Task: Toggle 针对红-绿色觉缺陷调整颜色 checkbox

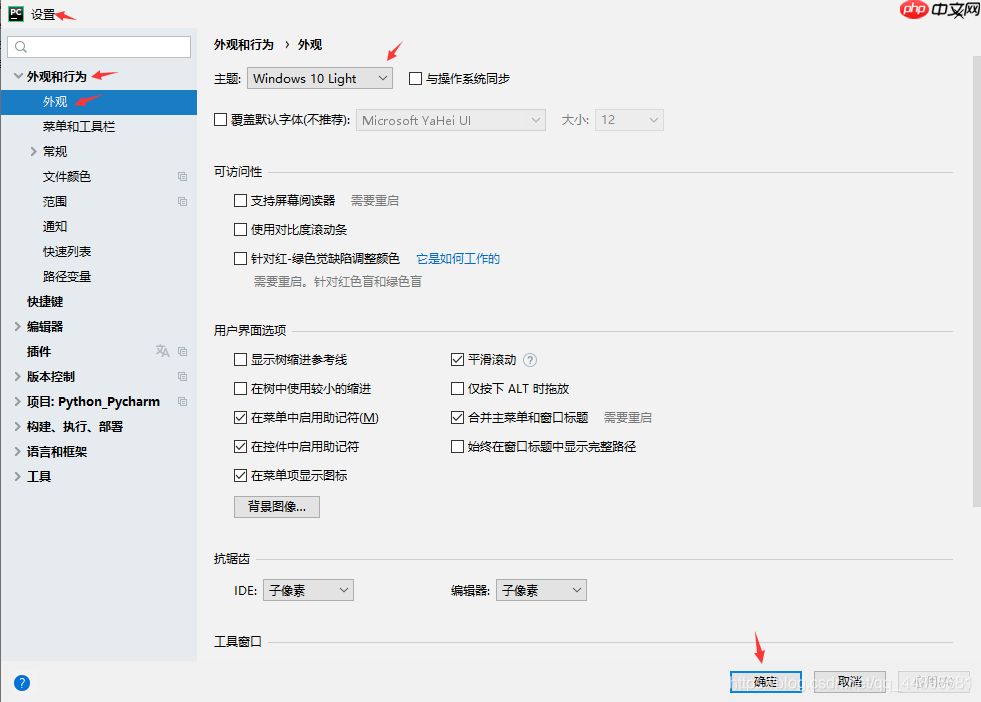Action: pos(240,258)
